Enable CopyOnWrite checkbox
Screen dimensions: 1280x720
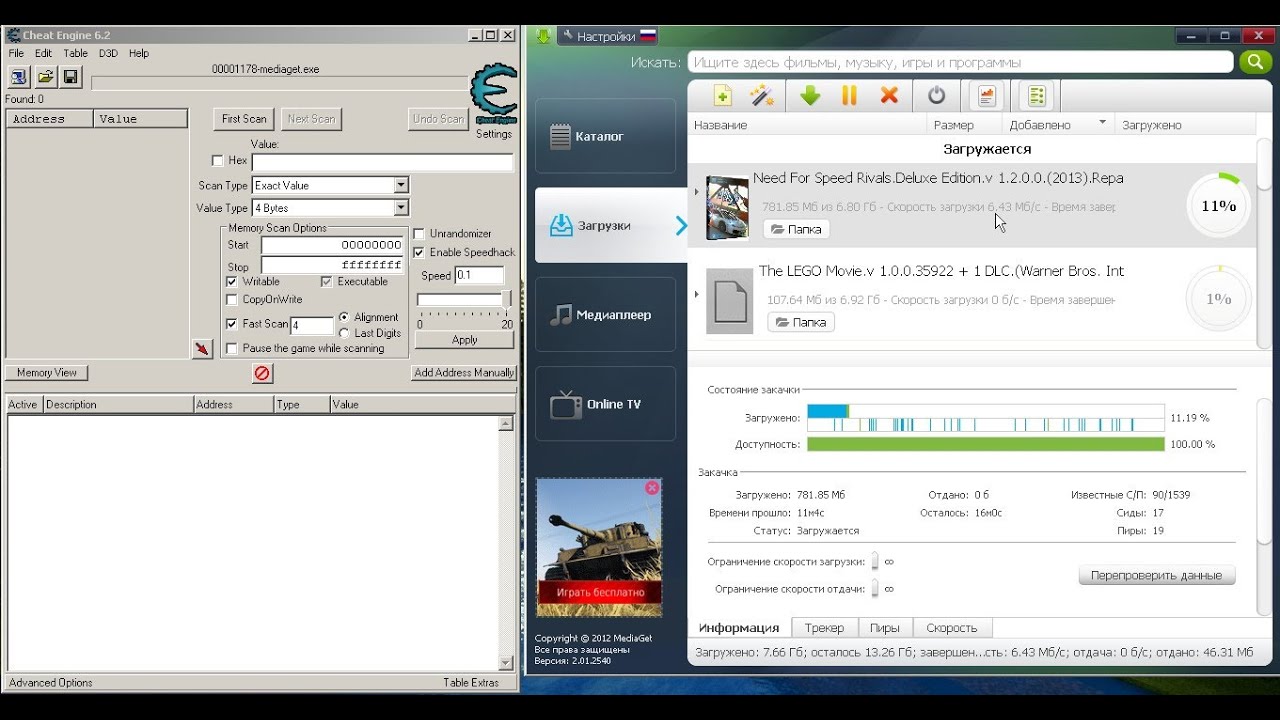232,300
